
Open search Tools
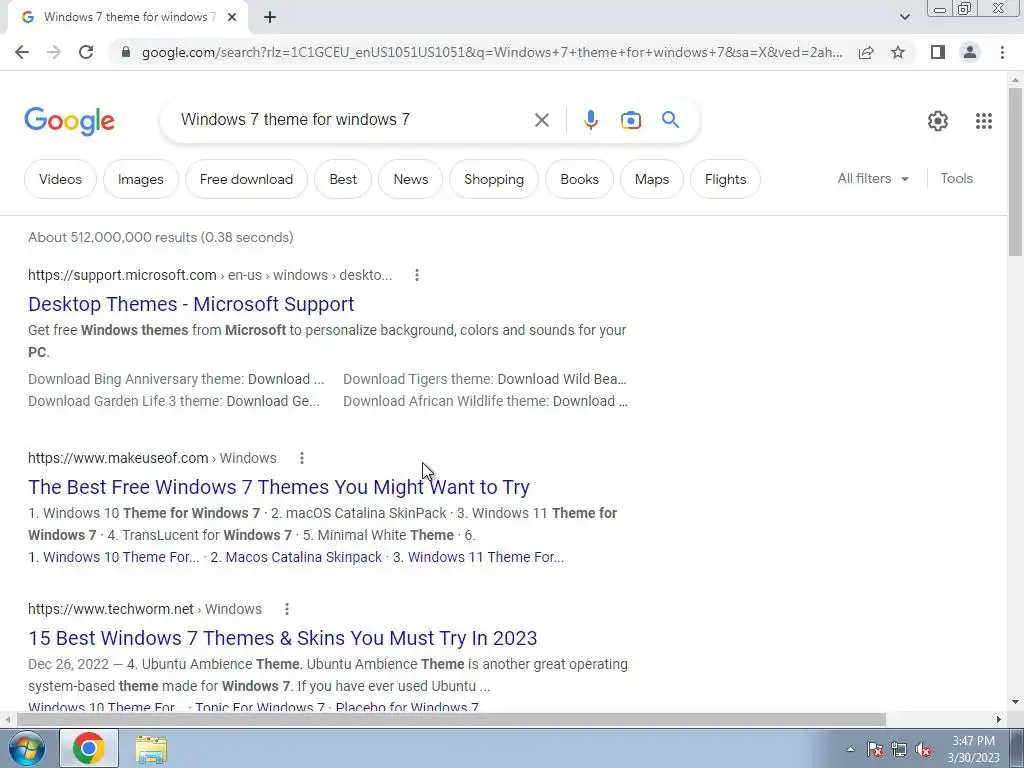pyautogui.click(x=956, y=178)
